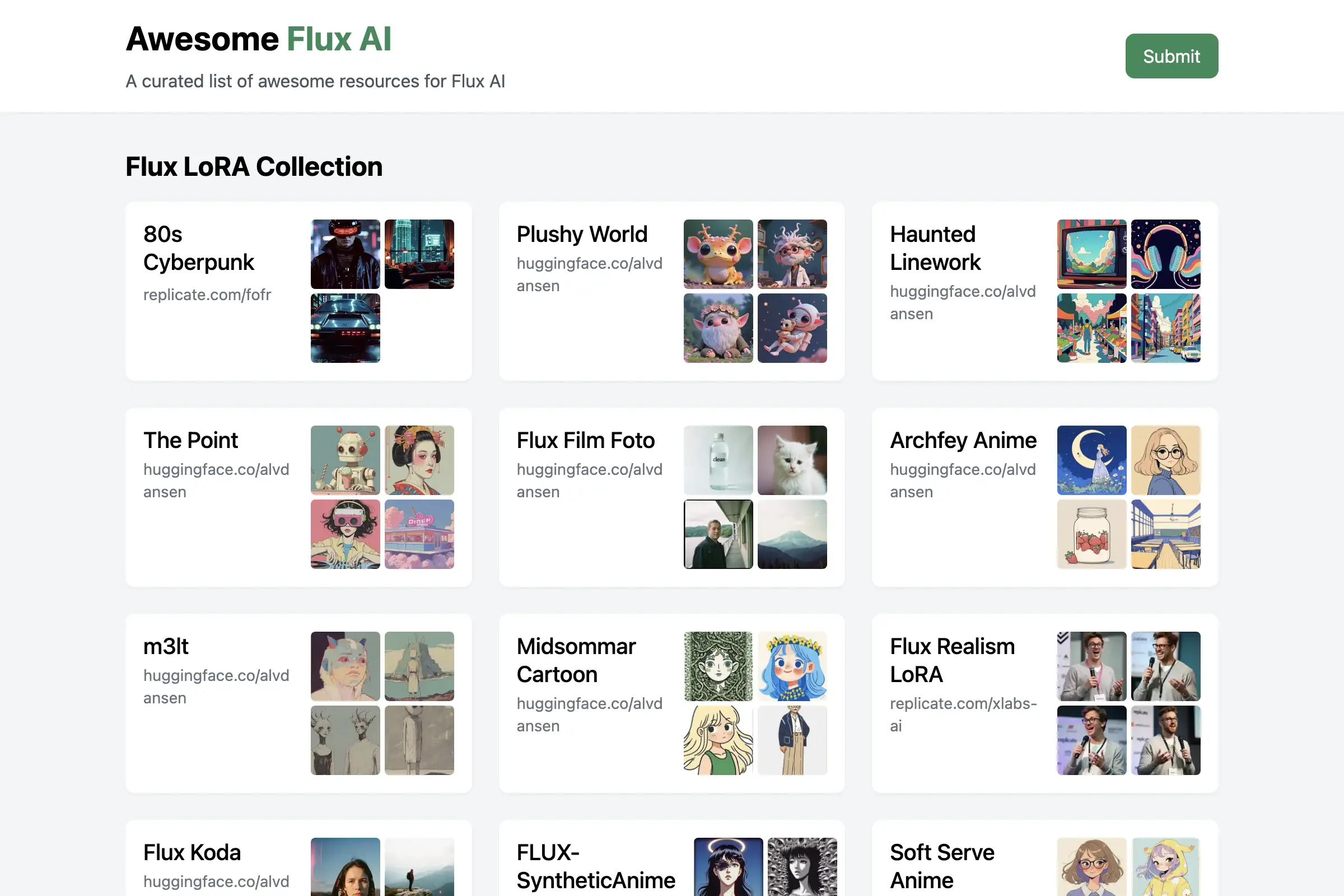1344x896 pixels.
Task: Select the robot thumbnail on The Point card
Action: click(345, 460)
